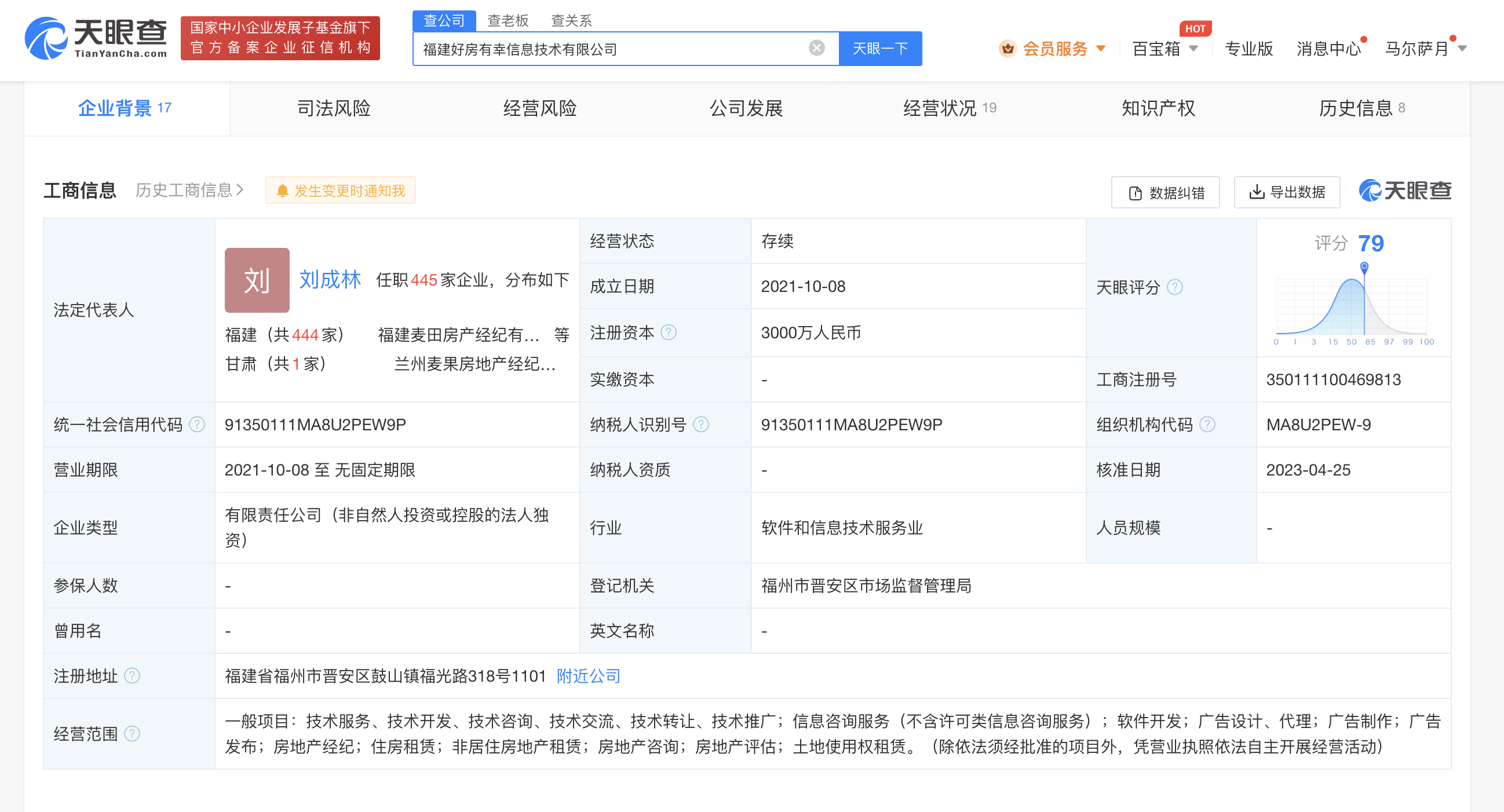This screenshot has height=812, width=1504.
Task: Expand the 会员服务 dropdown
Action: click(1051, 50)
